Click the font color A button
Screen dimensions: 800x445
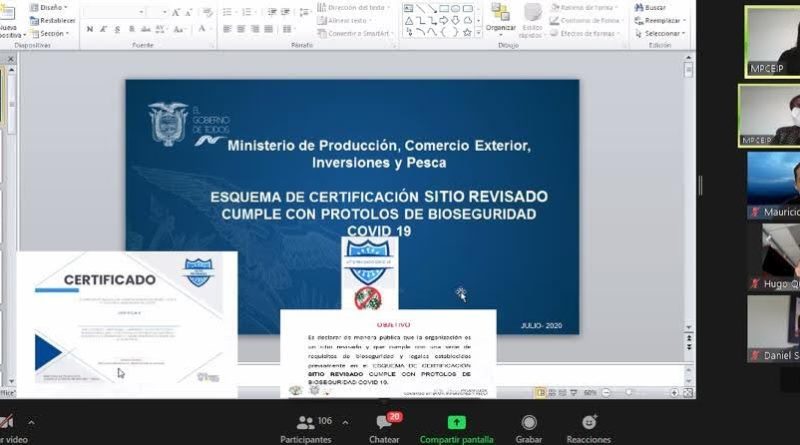(203, 29)
